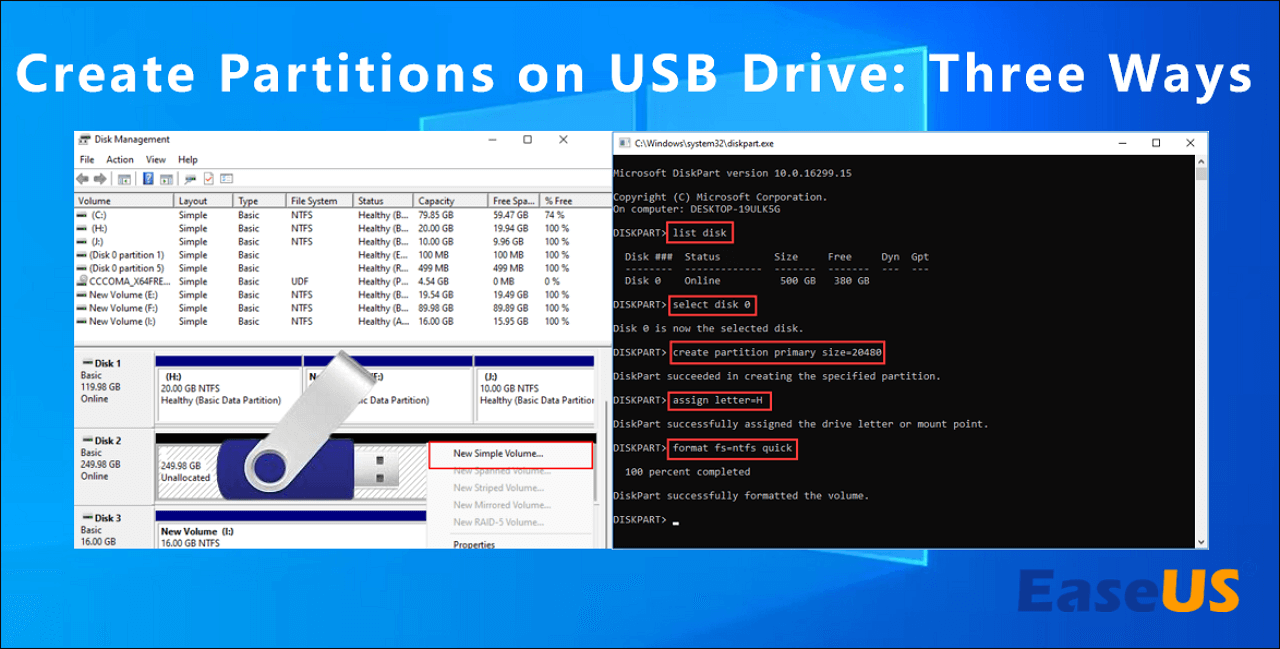The height and width of the screenshot is (649, 1280).
Task: Click the 'select disk 0' command text
Action: 713,305
